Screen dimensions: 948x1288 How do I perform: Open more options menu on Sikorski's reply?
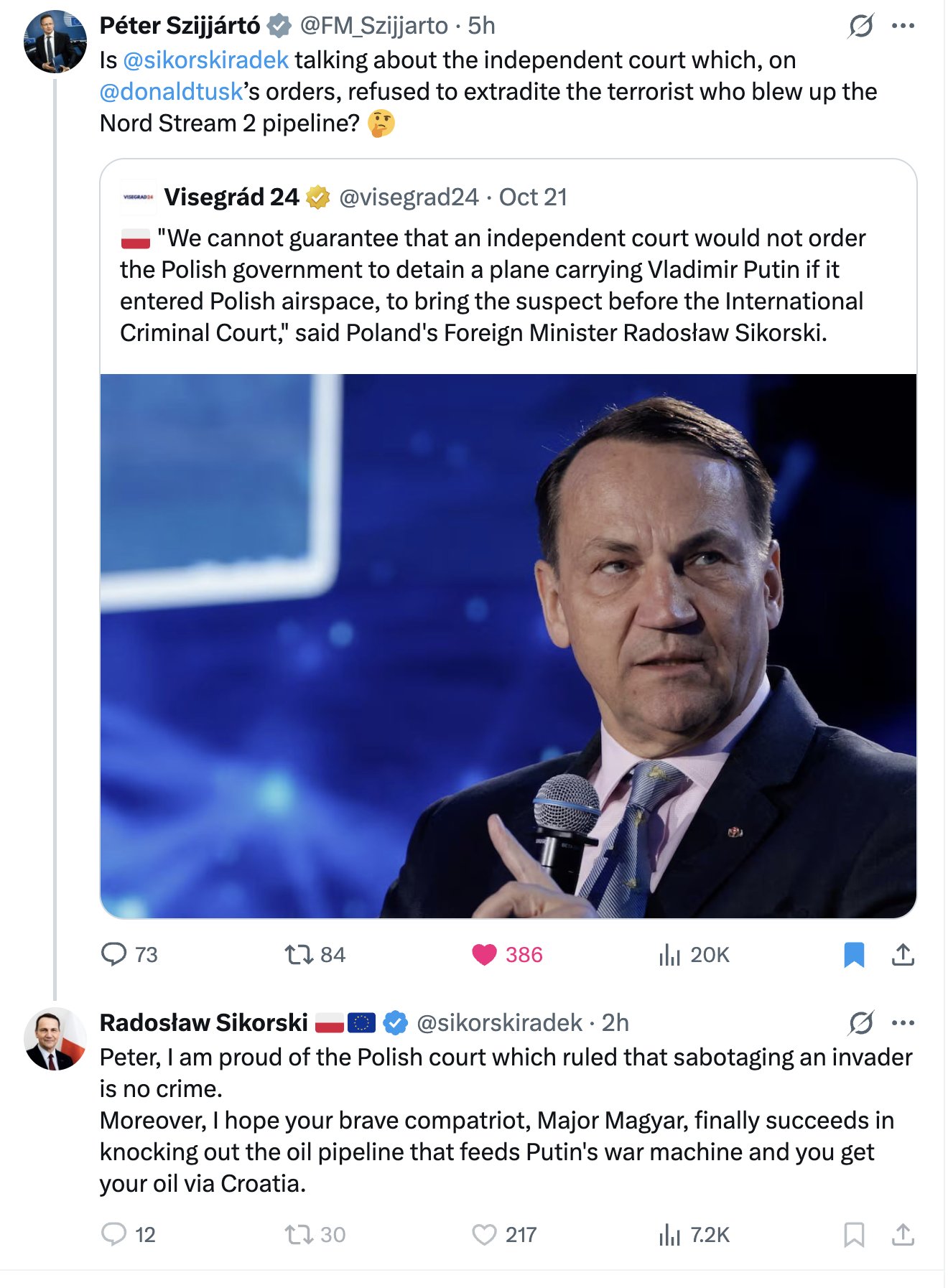click(903, 1022)
